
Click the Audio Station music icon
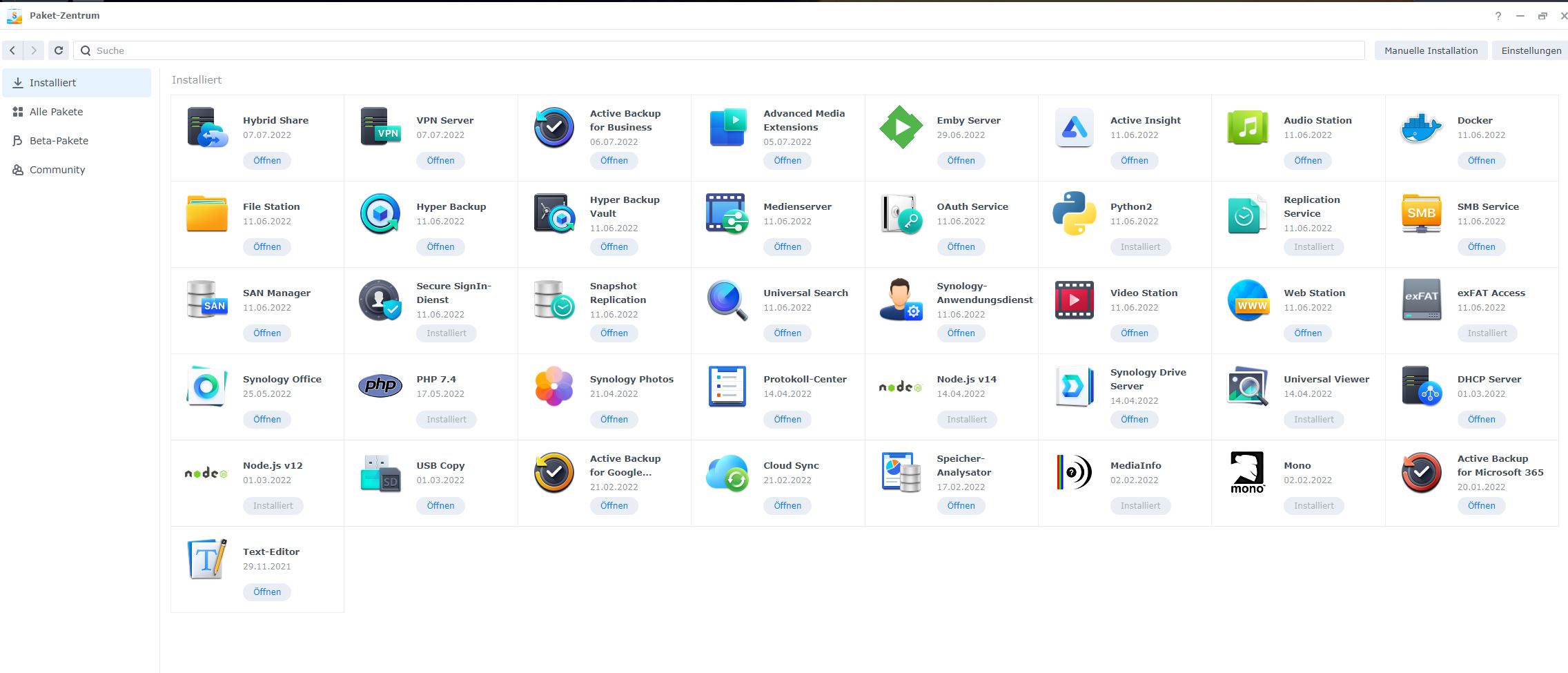click(x=1248, y=127)
